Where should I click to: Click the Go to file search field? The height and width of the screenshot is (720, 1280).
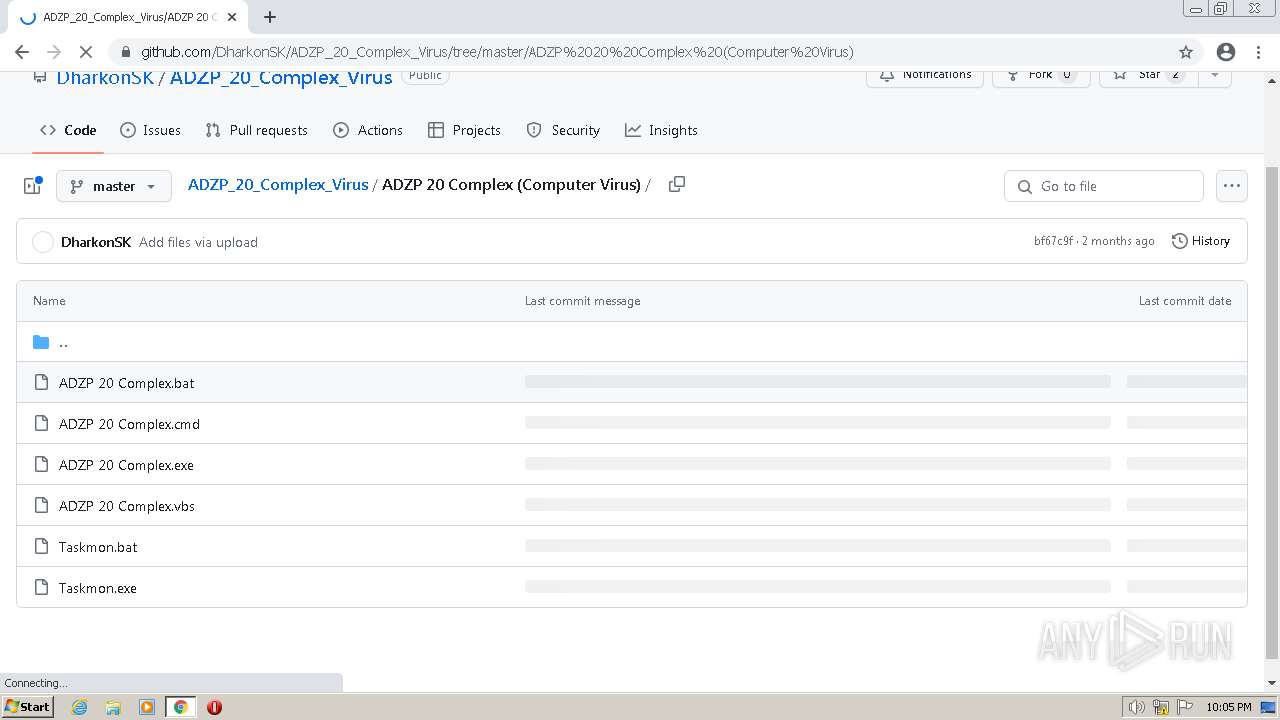pos(1104,186)
